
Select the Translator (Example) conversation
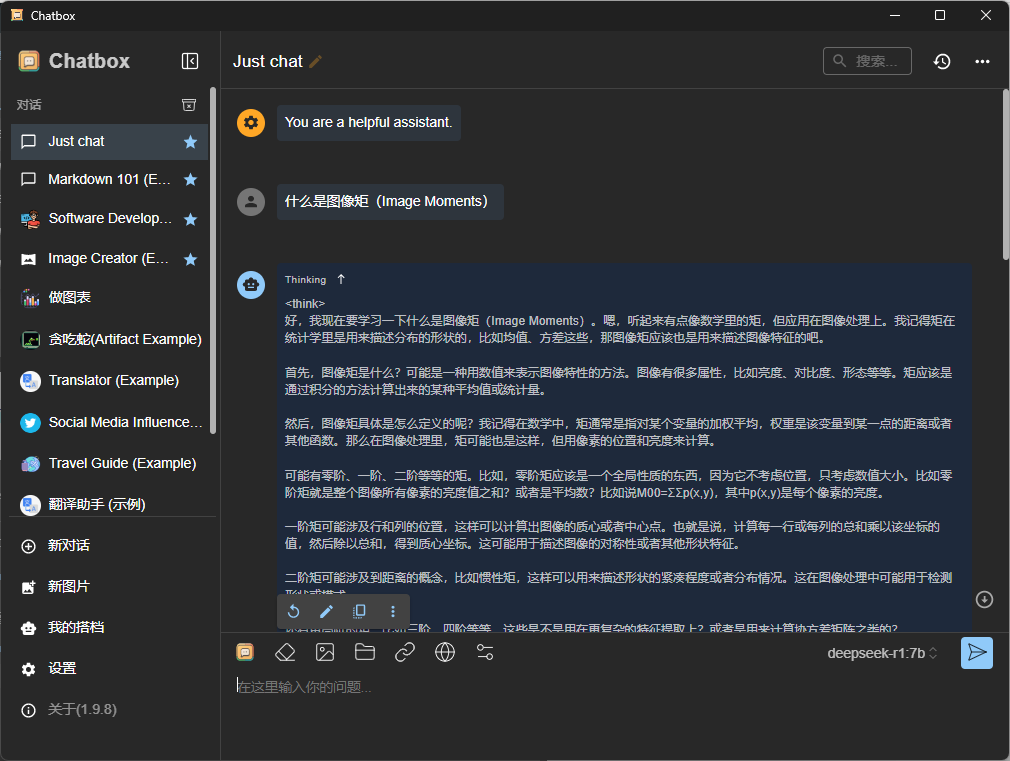[x=113, y=381]
